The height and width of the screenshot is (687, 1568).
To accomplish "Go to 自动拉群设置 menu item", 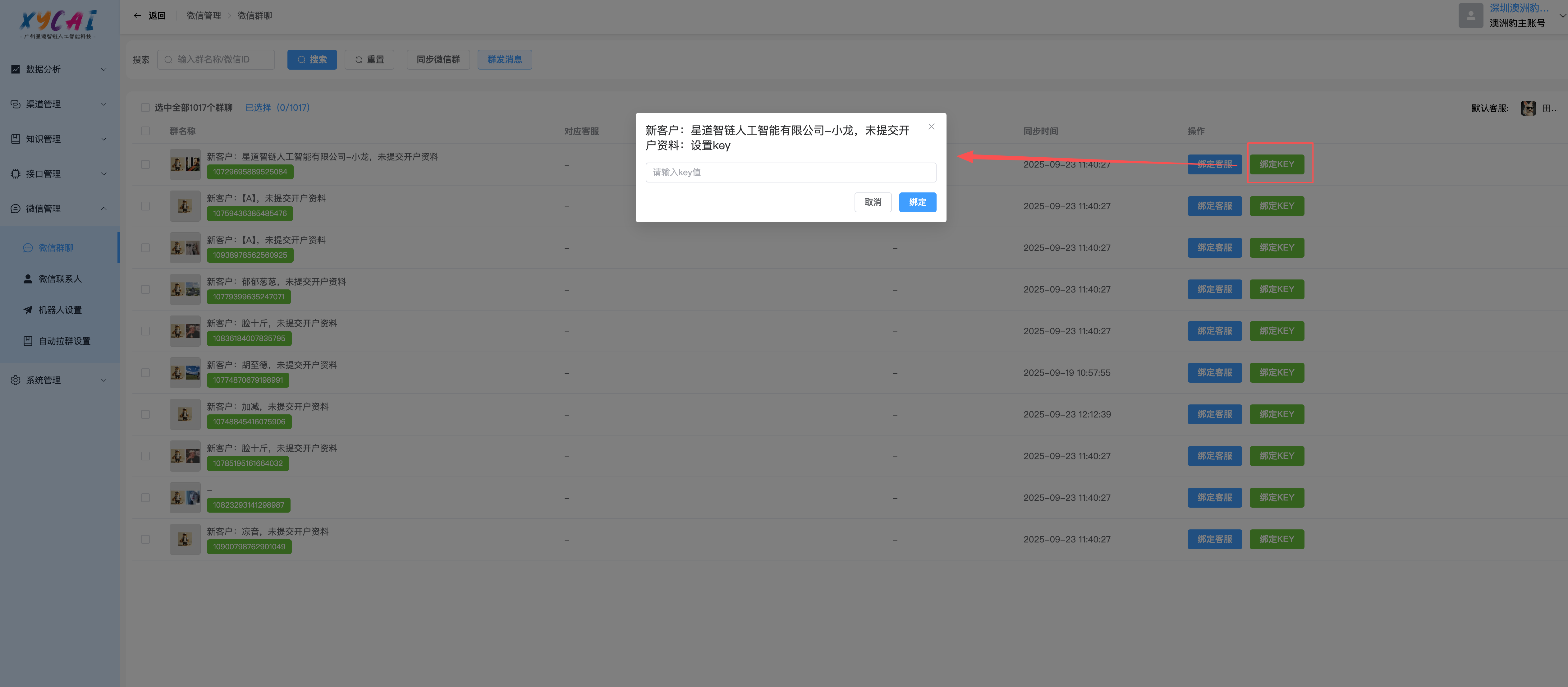I will point(64,341).
